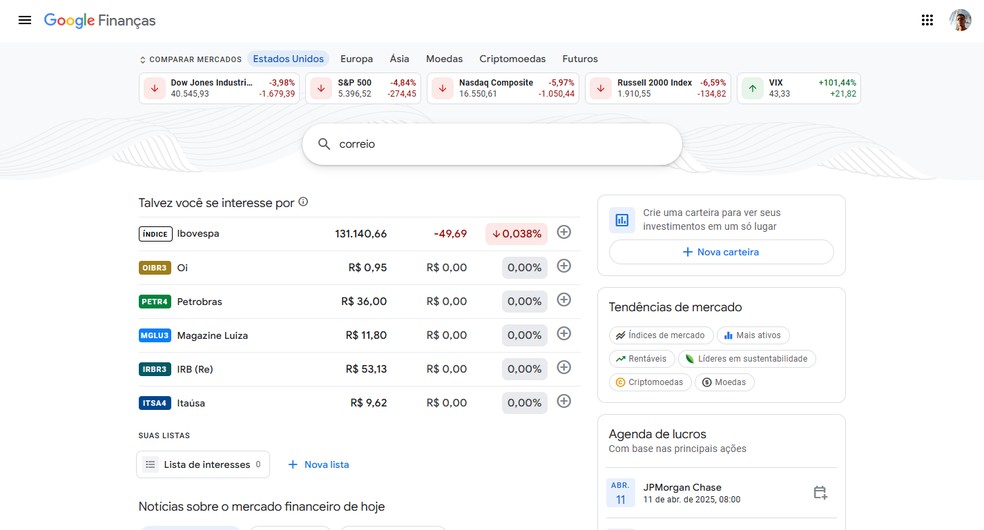The height and width of the screenshot is (530, 984).
Task: Click the info icon beside 'Talvez você se interesse por'
Action: coord(303,202)
